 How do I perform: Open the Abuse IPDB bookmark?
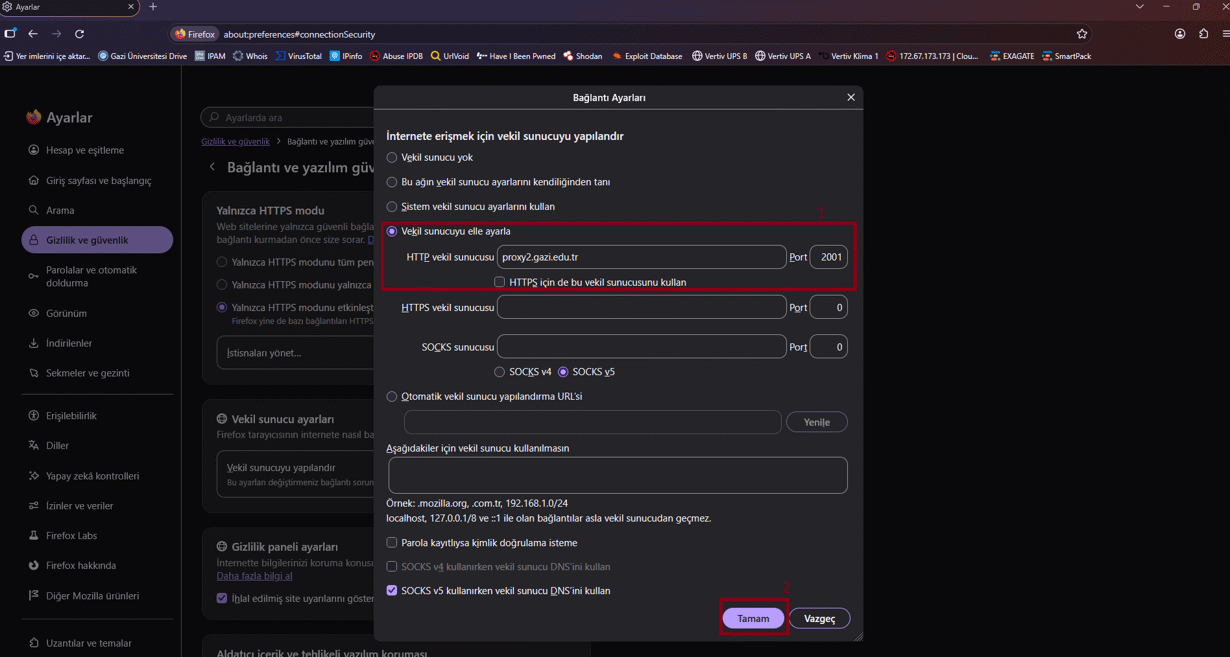pos(396,56)
